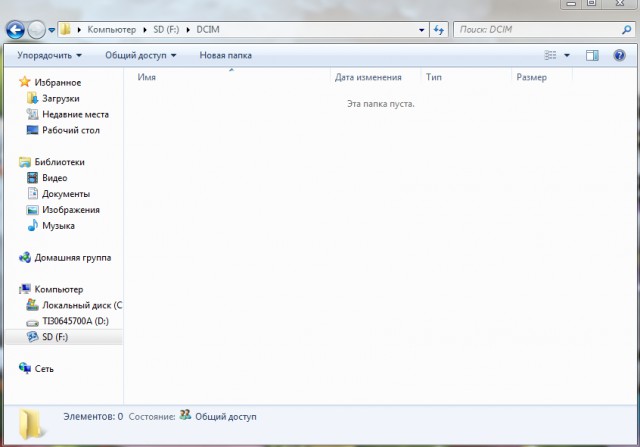Click the Новая папка button
The width and height of the screenshot is (640, 447).
[x=225, y=55]
